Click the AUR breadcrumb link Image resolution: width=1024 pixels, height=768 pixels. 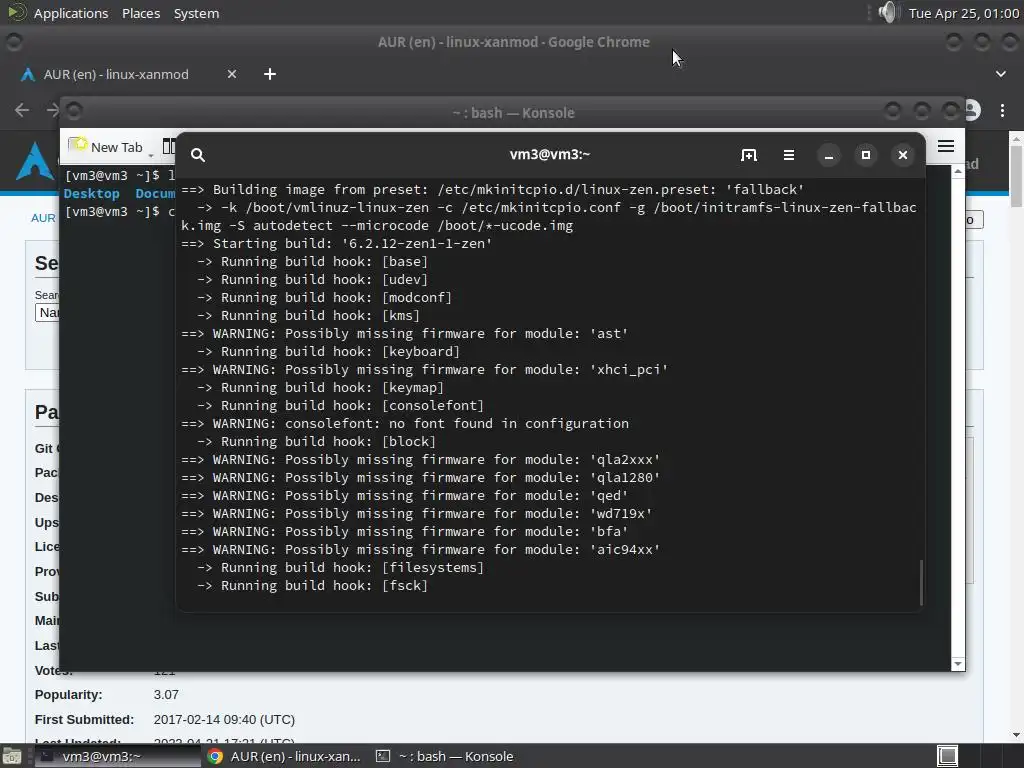tap(43, 218)
